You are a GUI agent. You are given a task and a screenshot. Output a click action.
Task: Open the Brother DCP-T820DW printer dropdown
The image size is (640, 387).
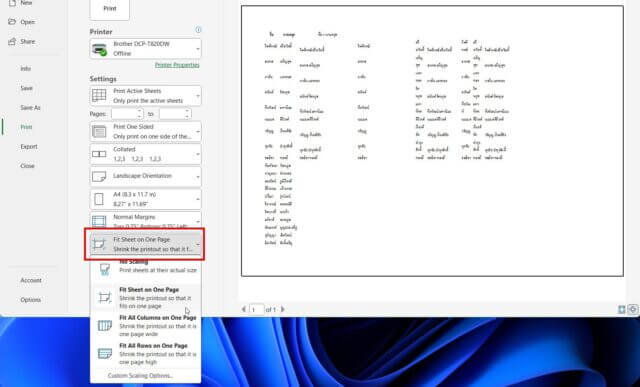(x=145, y=49)
